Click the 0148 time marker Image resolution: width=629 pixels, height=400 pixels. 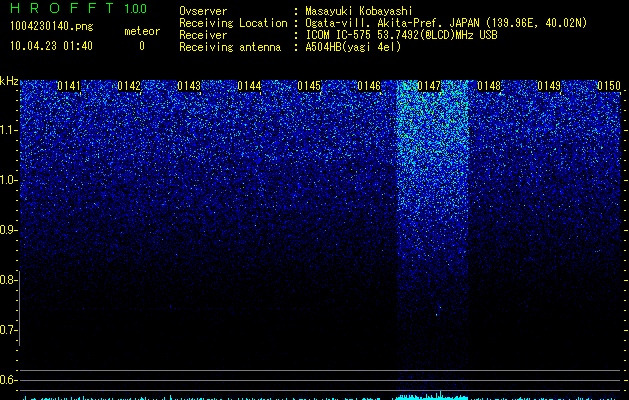489,86
